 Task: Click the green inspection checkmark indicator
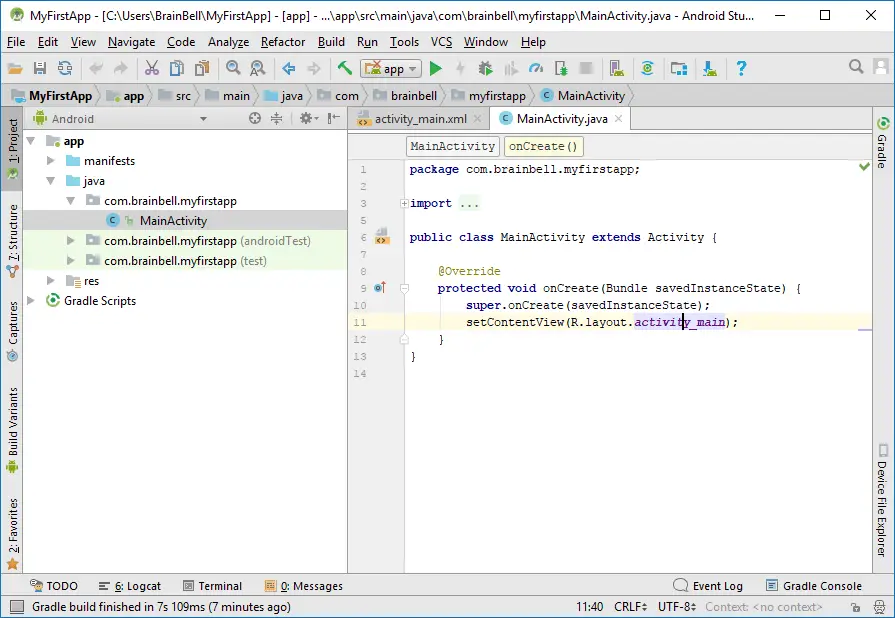(864, 167)
